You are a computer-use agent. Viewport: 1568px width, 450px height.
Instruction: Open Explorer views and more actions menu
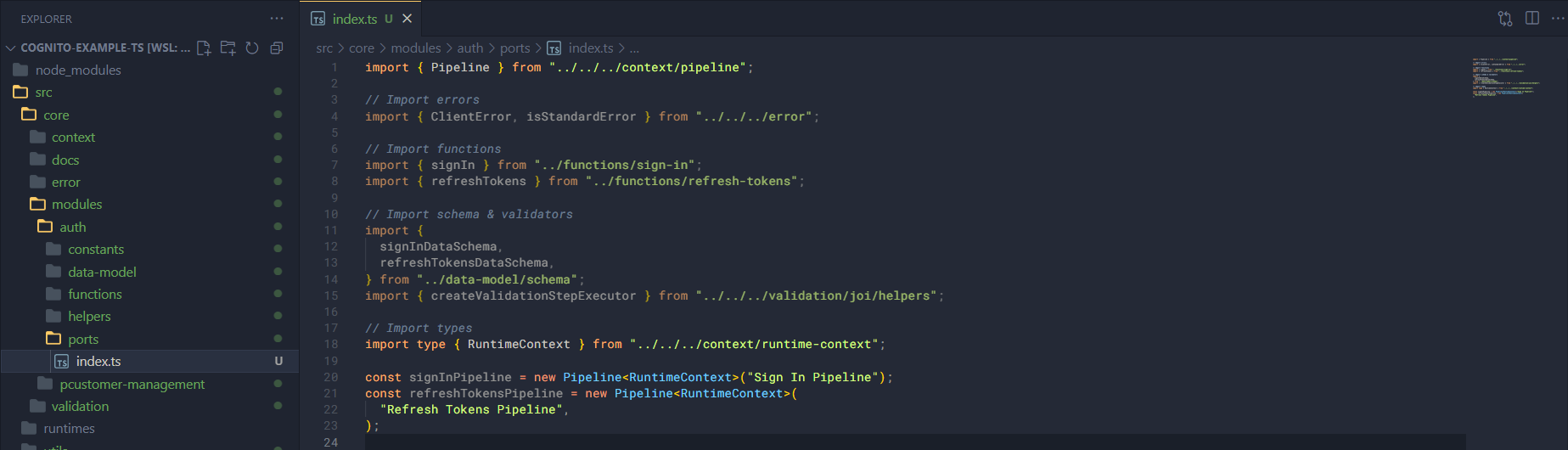point(277,18)
